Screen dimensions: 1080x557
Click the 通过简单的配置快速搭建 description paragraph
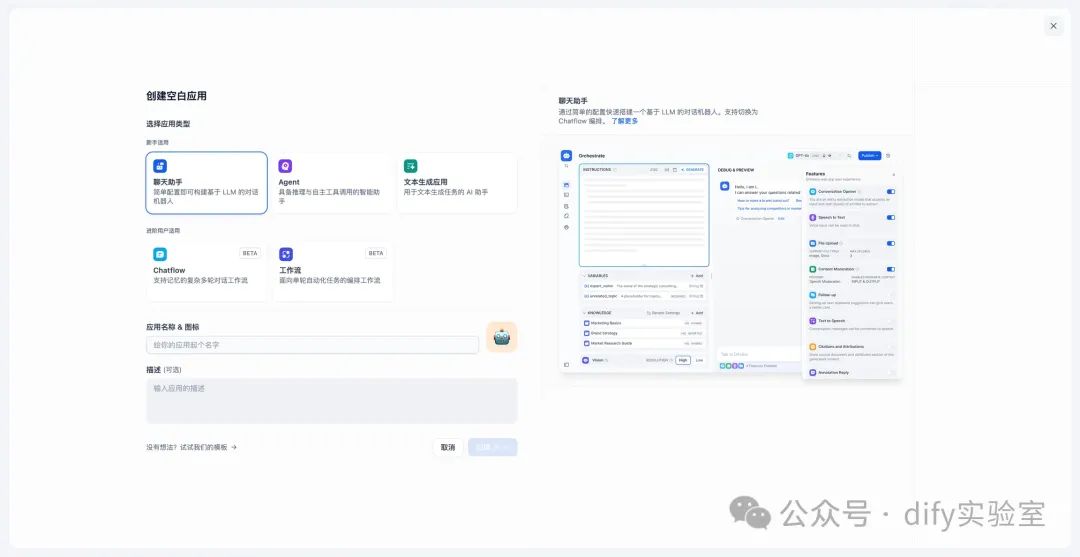(x=658, y=116)
